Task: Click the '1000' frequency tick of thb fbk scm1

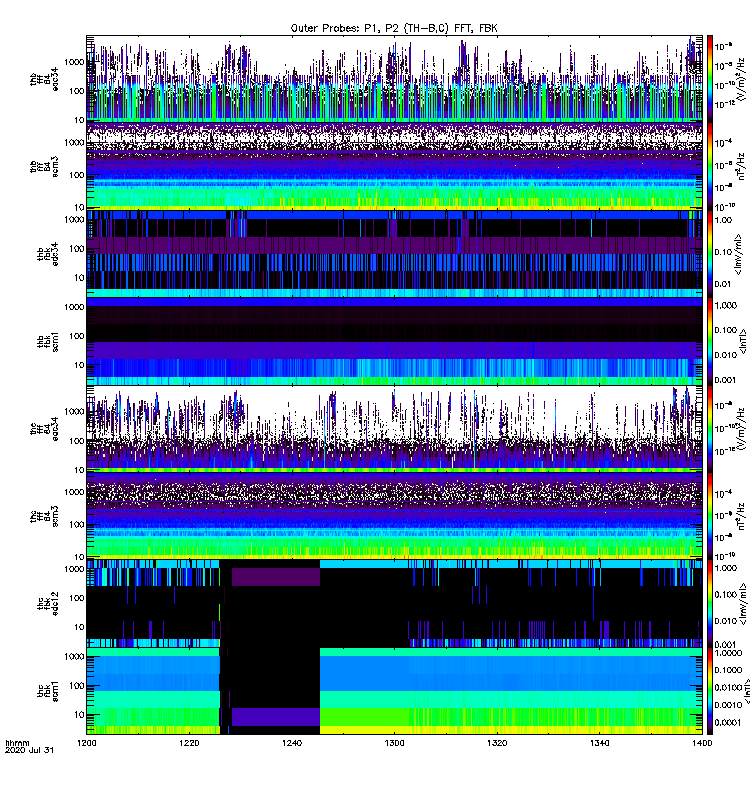Action: coord(74,307)
